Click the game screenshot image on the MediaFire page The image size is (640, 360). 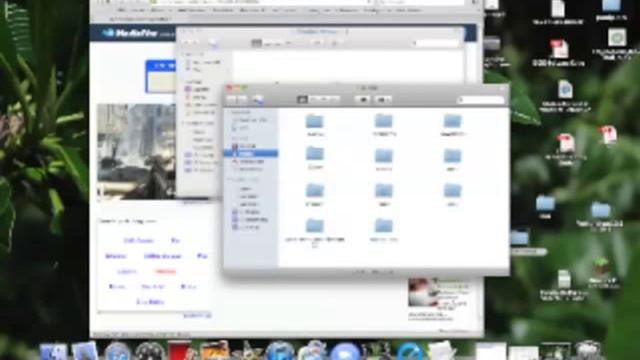pos(136,151)
